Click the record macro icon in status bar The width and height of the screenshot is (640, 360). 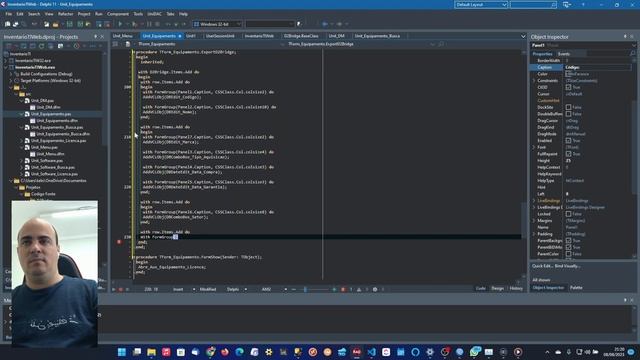[120, 289]
